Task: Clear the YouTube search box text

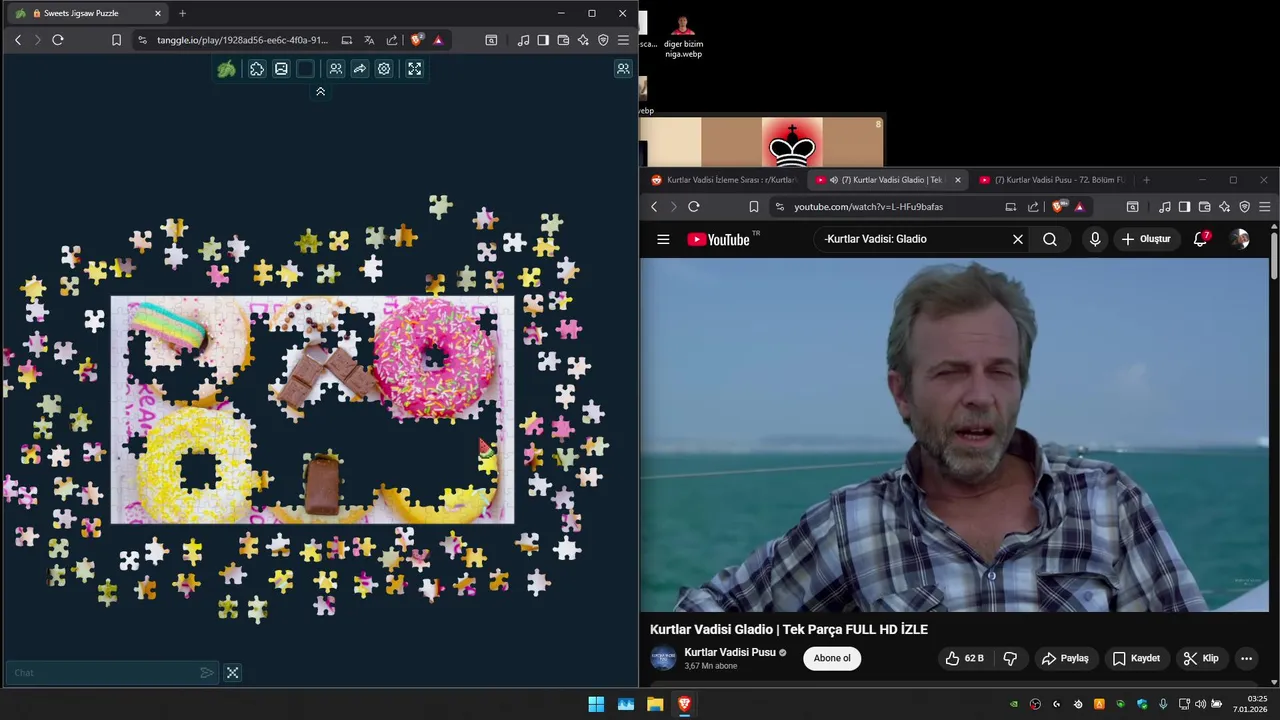Action: [x=1018, y=239]
